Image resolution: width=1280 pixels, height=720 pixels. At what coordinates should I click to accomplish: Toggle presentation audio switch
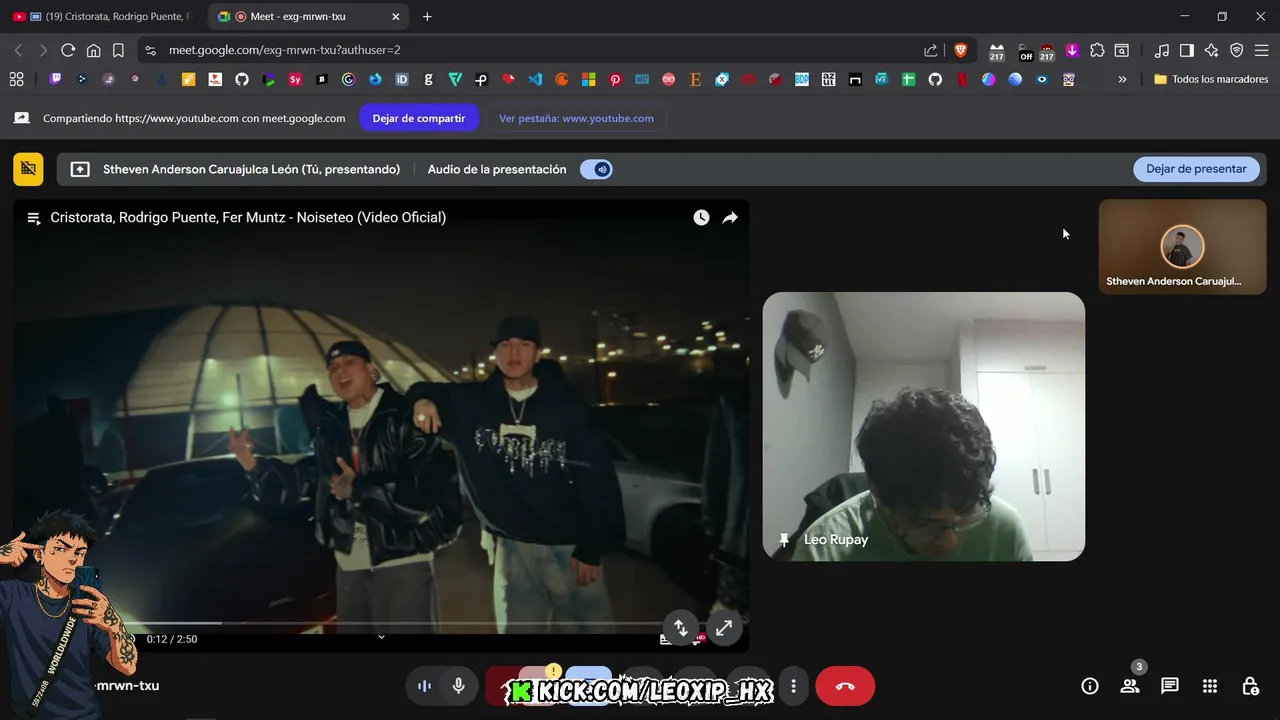coord(596,169)
